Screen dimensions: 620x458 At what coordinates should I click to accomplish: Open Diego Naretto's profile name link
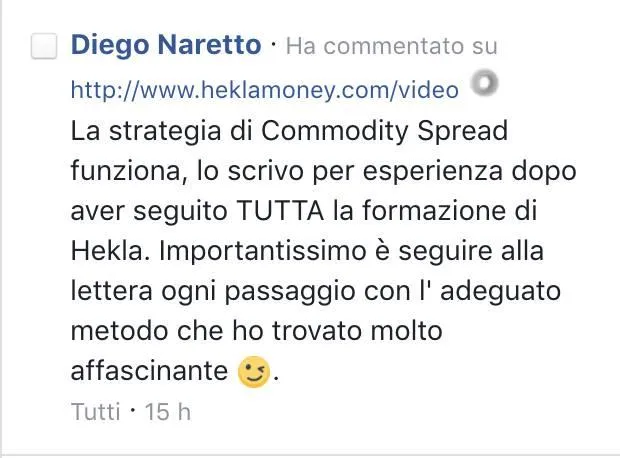coord(166,45)
